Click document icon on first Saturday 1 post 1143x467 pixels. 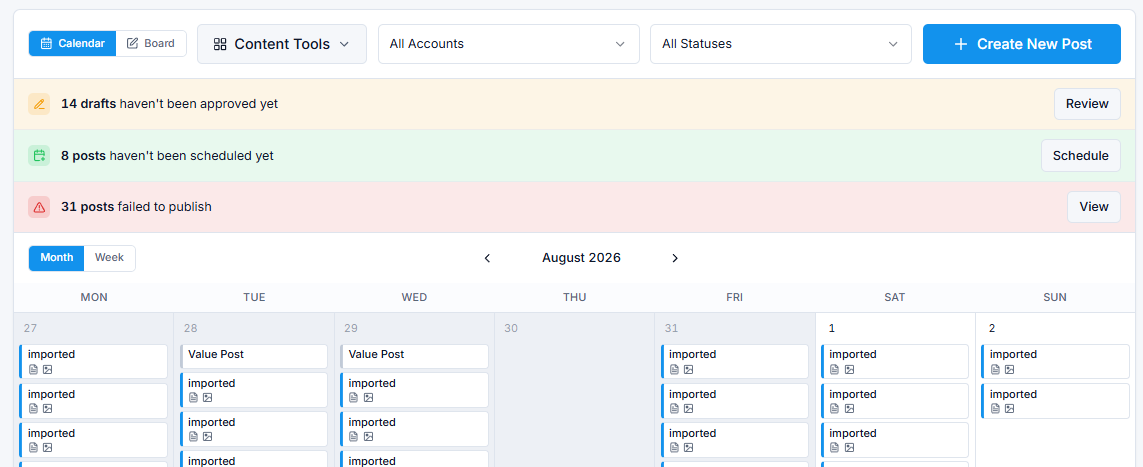click(835, 369)
